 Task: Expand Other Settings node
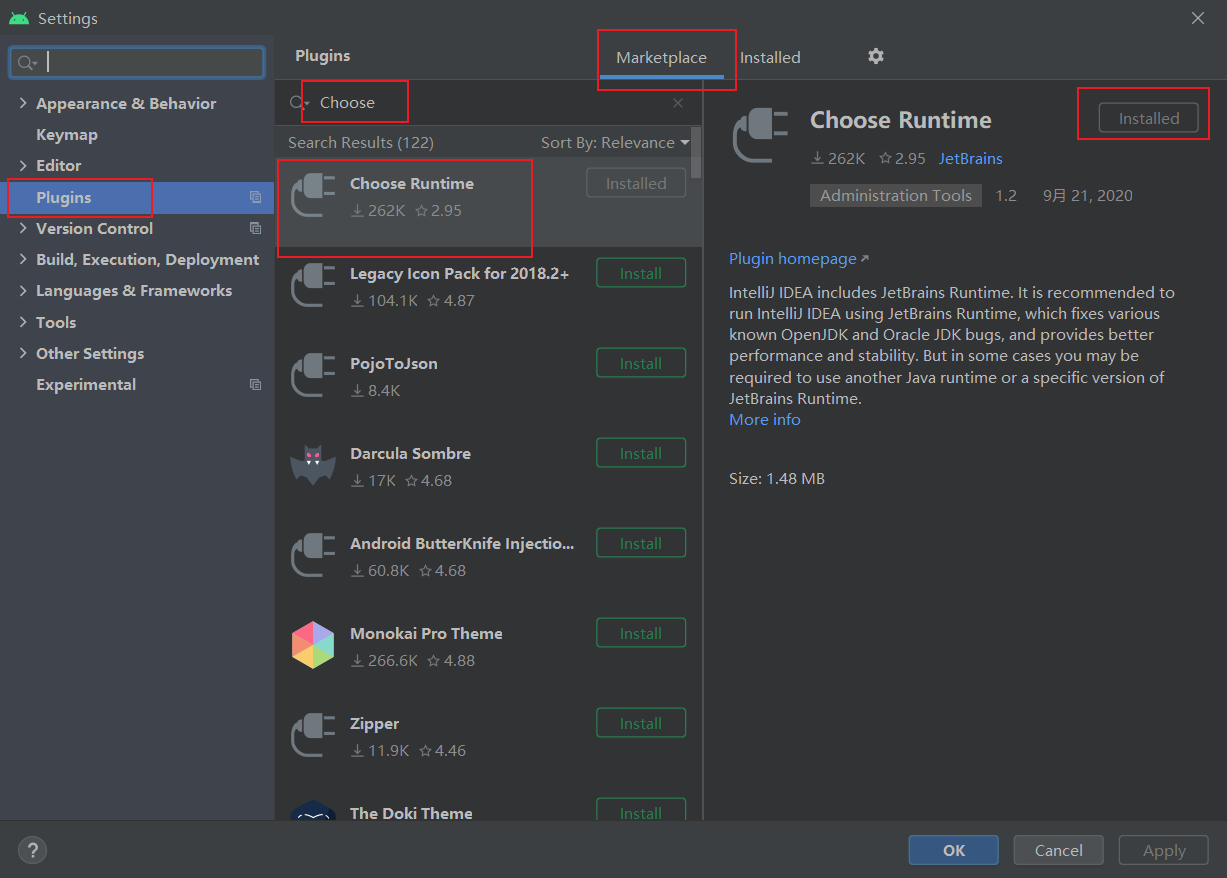point(23,354)
